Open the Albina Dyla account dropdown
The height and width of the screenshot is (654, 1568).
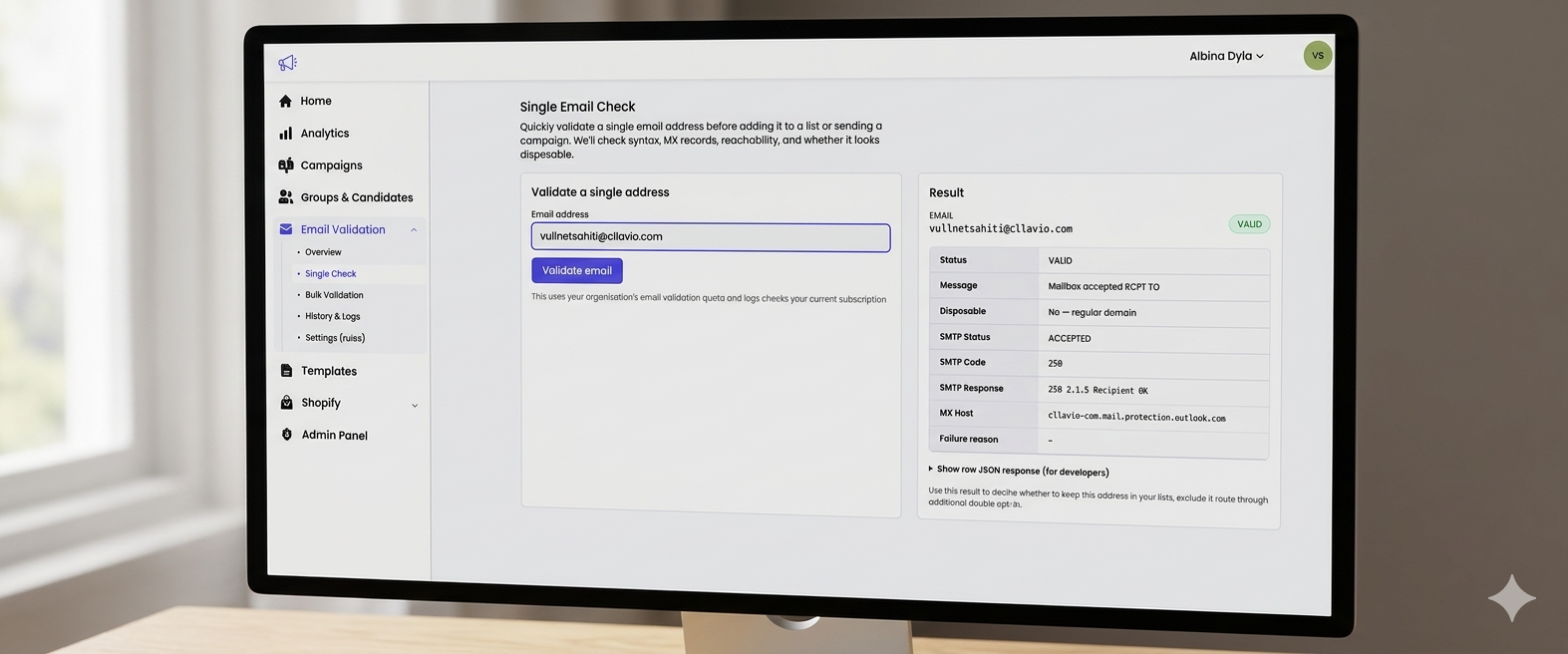[1226, 57]
